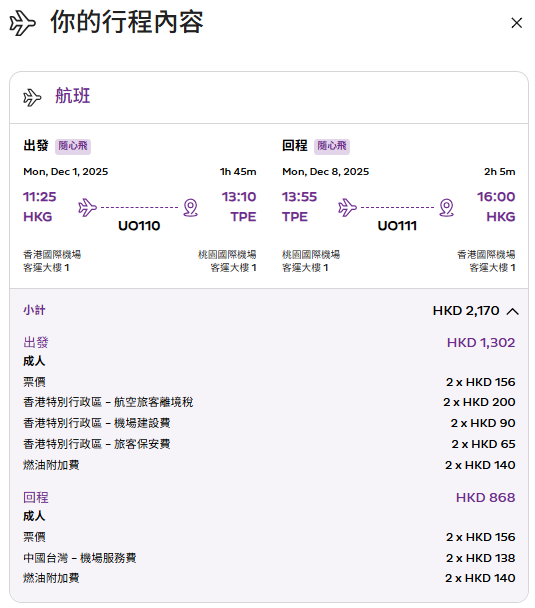Click the 2 x HKD 200 amount
The height and width of the screenshot is (608, 535).
[x=479, y=402]
